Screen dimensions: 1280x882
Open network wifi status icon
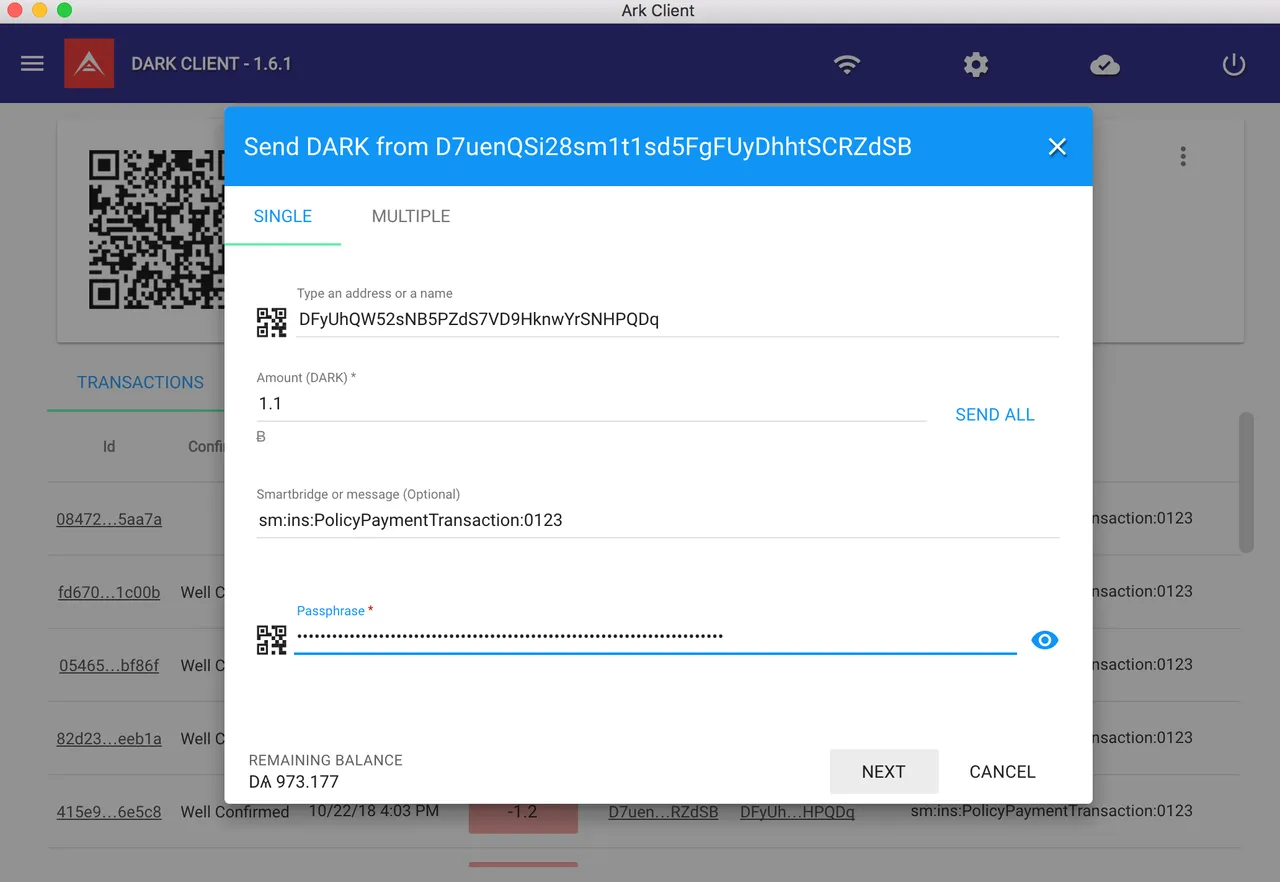click(847, 65)
